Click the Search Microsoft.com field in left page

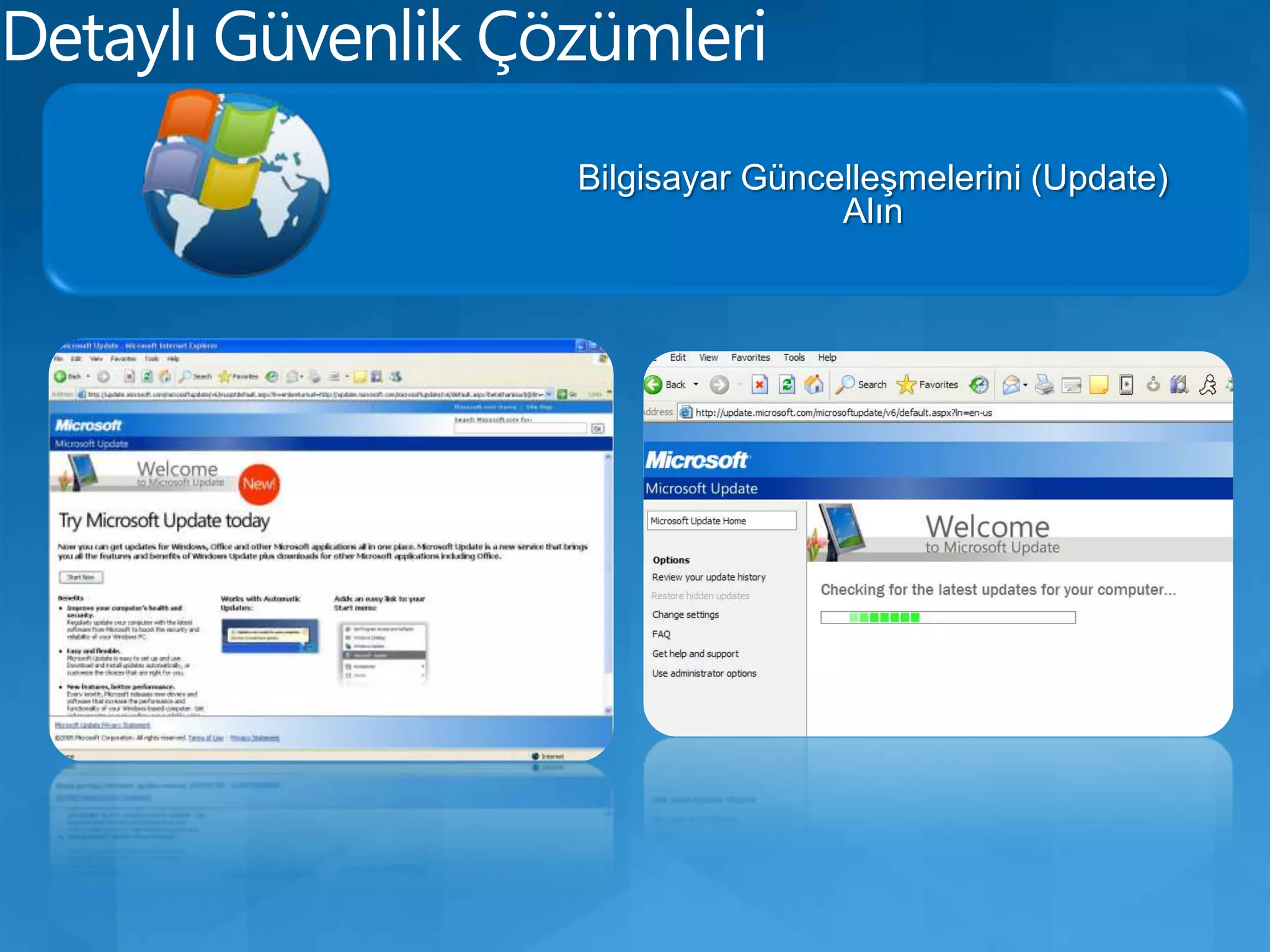coord(520,428)
